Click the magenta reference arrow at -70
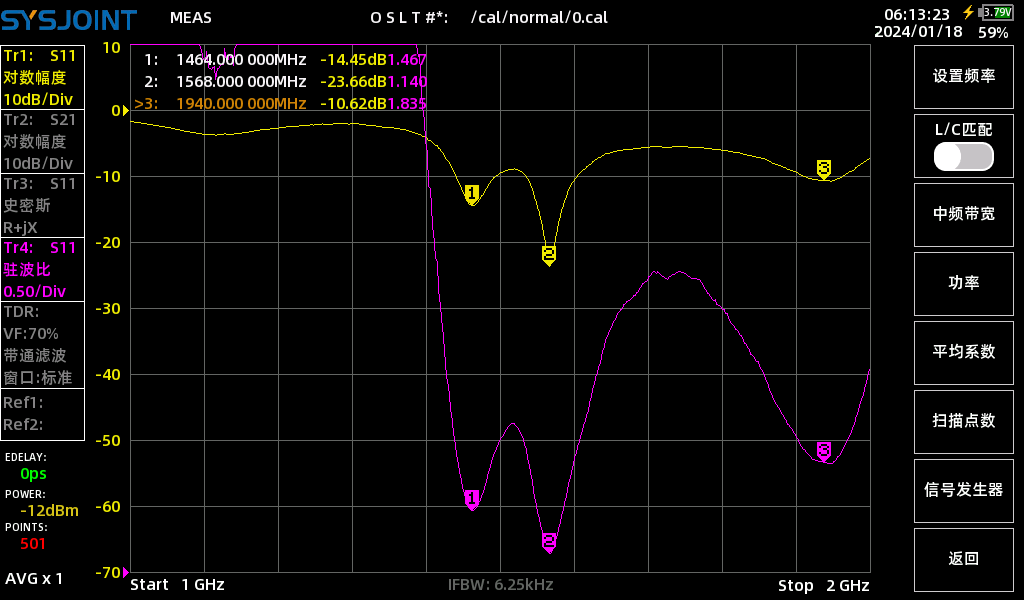 pyautogui.click(x=125, y=573)
